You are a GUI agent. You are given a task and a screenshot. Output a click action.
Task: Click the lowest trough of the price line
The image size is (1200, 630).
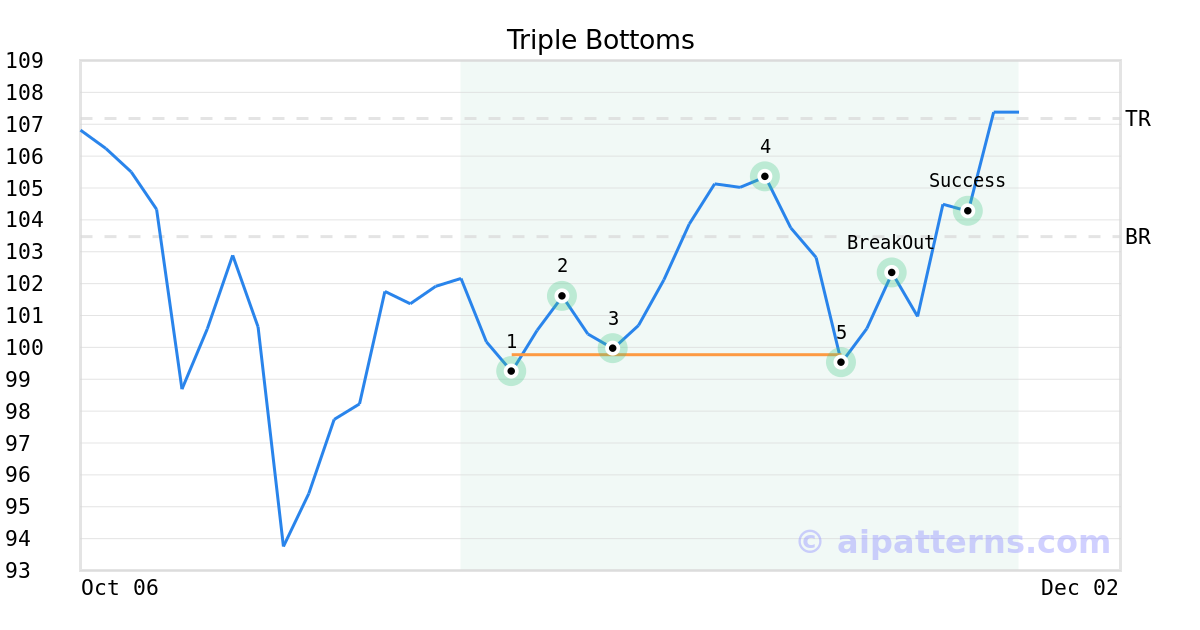pos(283,545)
